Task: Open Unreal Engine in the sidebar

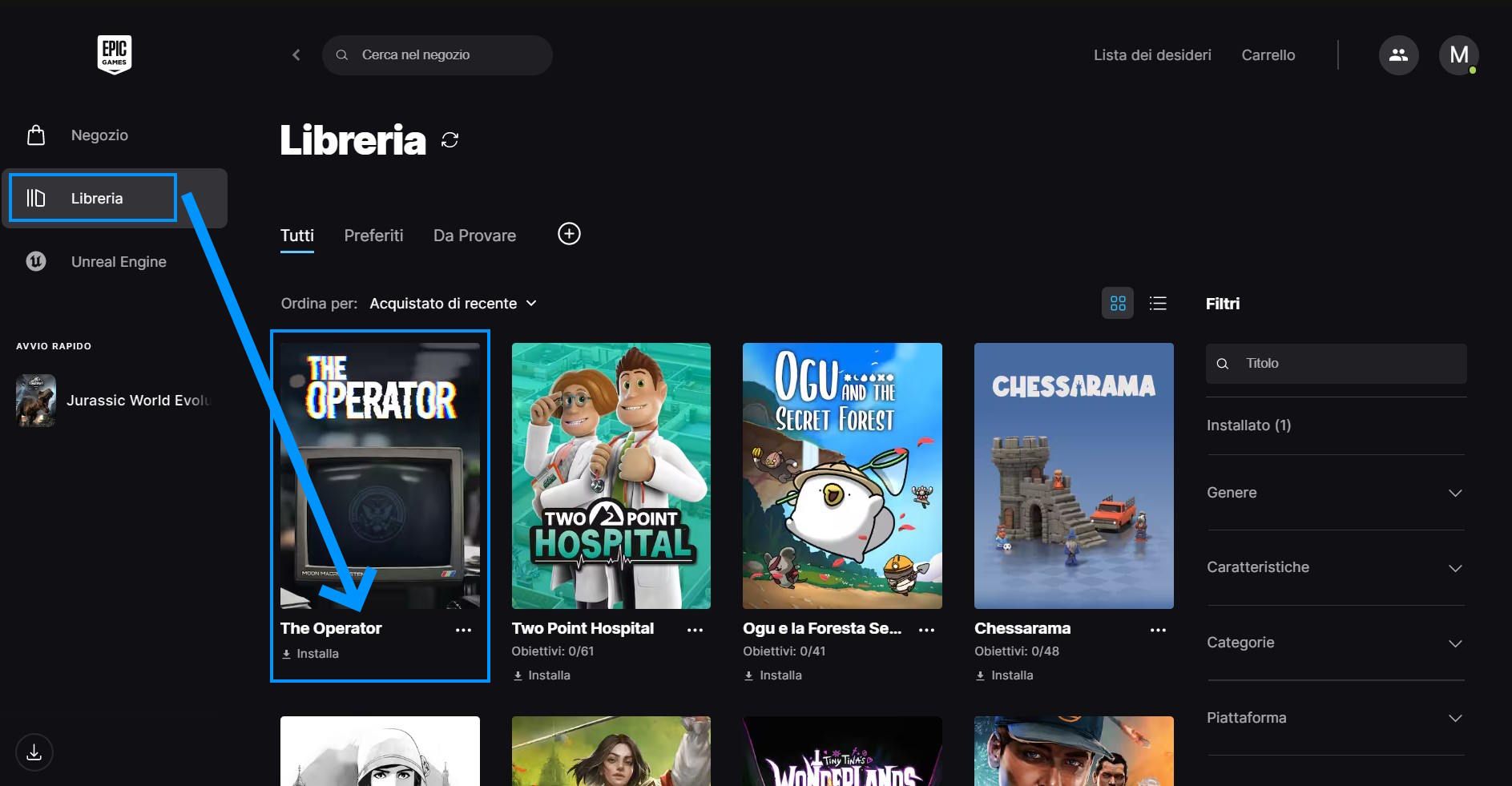Action: (119, 261)
